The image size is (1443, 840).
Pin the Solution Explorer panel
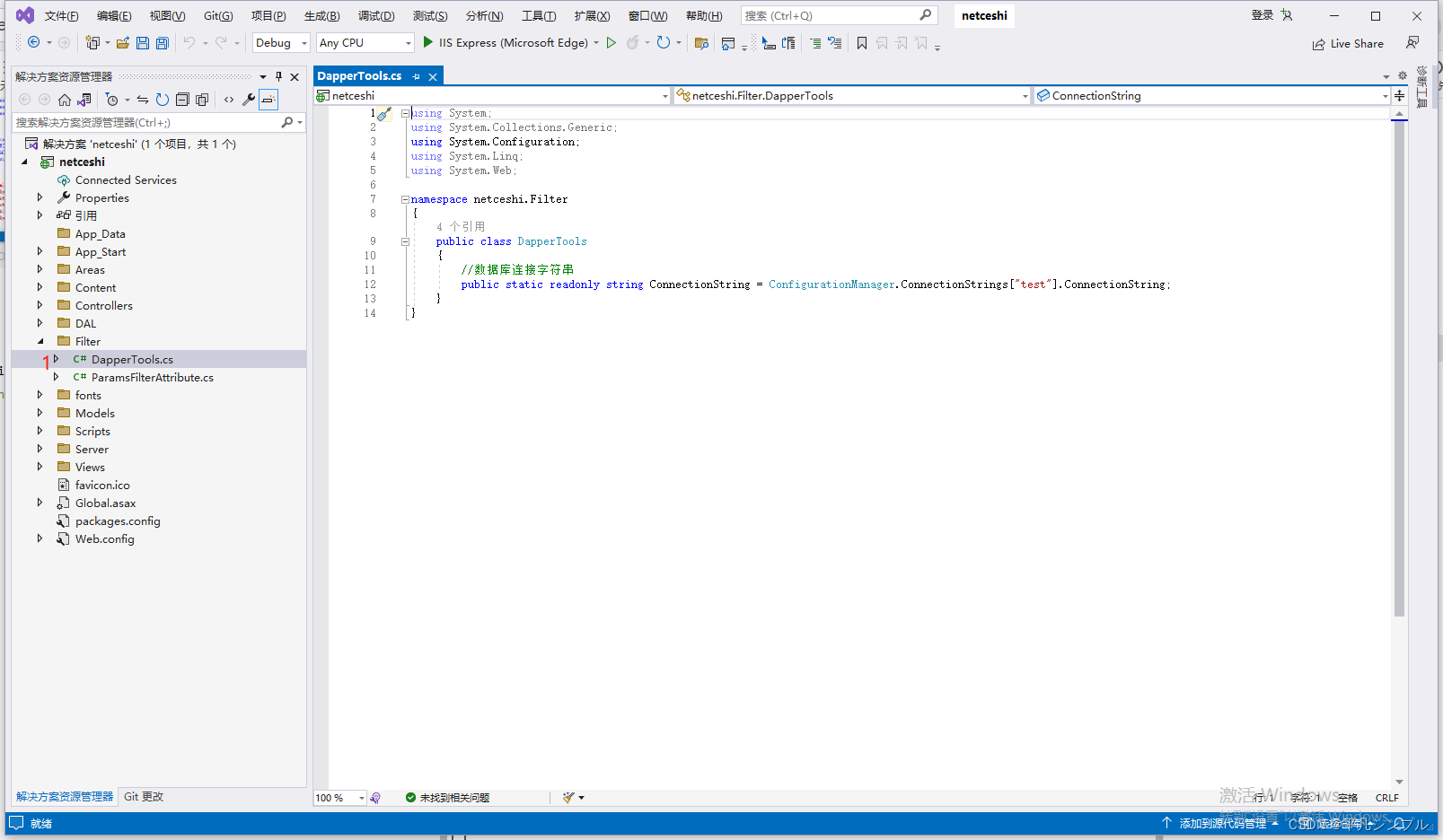278,76
